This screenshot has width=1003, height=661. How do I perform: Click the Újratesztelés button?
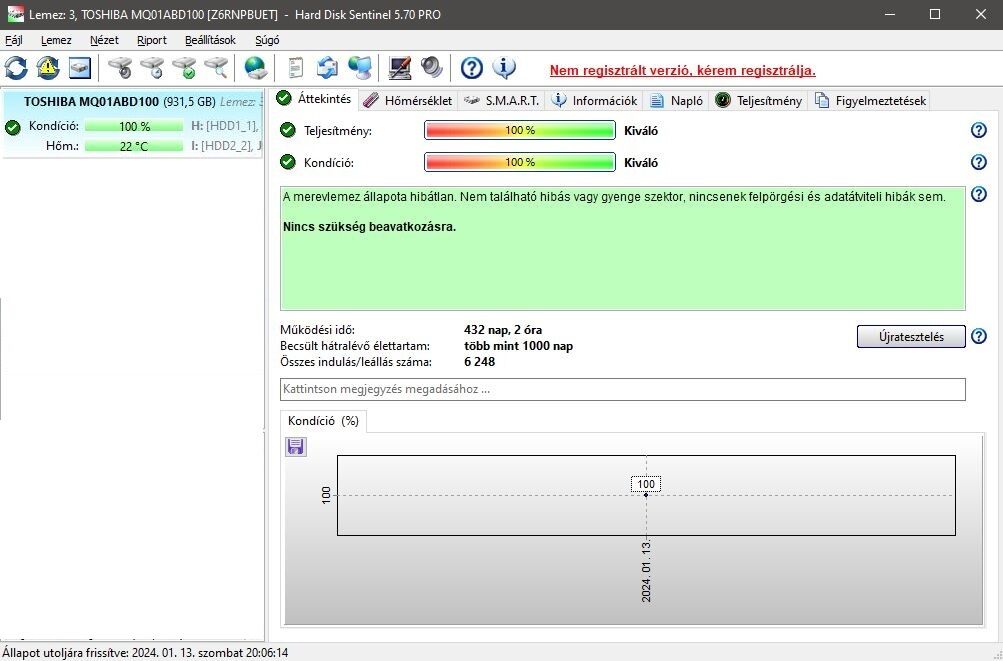pyautogui.click(x=911, y=337)
